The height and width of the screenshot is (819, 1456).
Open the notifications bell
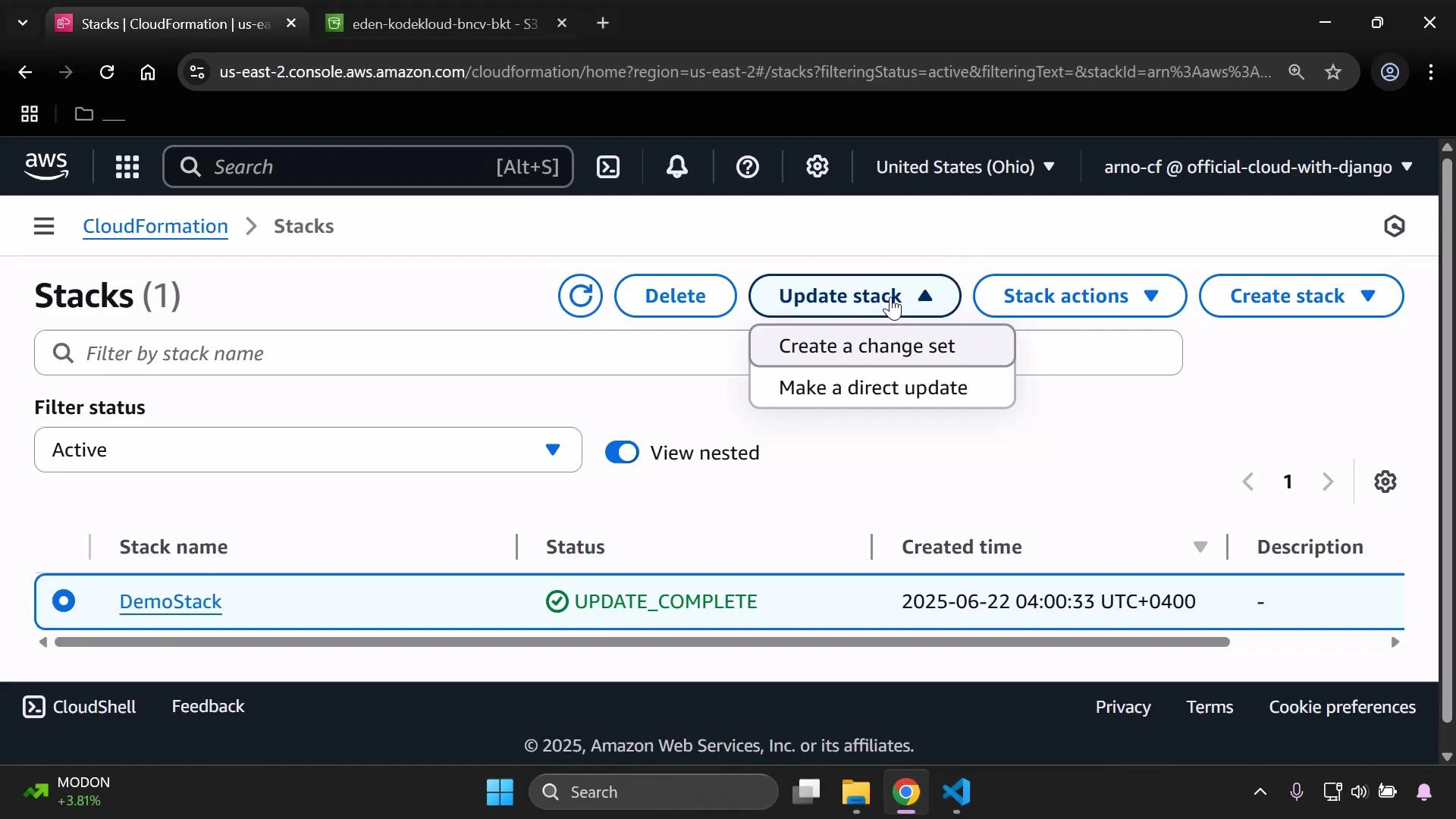coord(677,167)
